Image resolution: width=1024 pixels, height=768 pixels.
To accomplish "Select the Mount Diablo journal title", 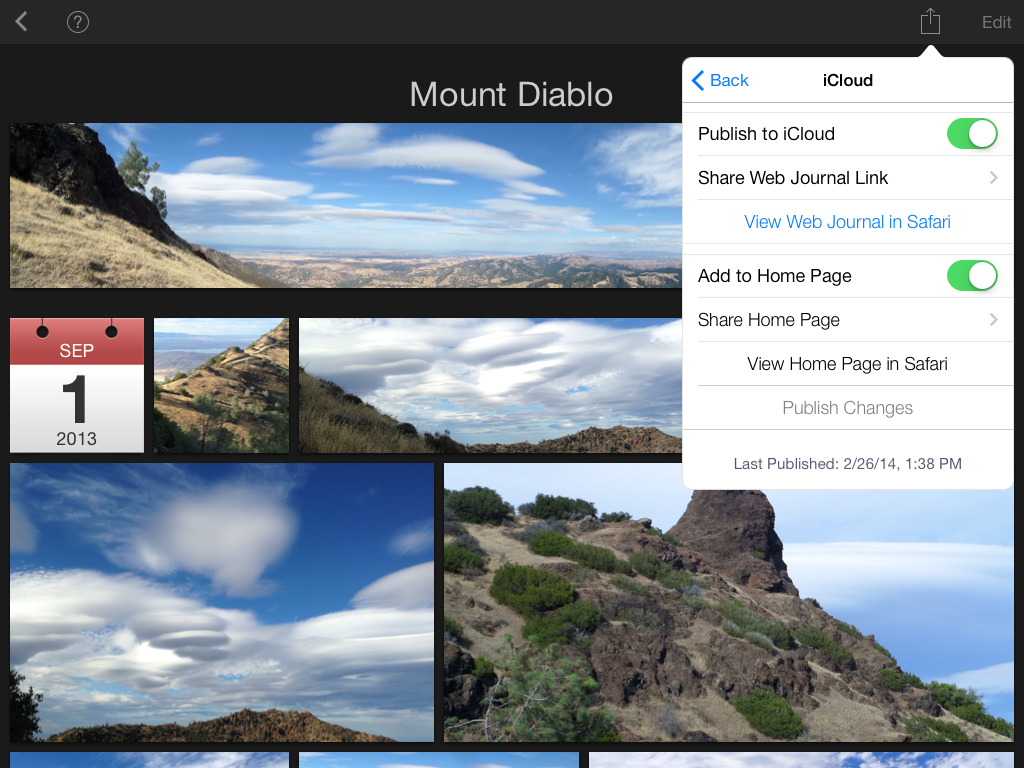I will pyautogui.click(x=511, y=95).
